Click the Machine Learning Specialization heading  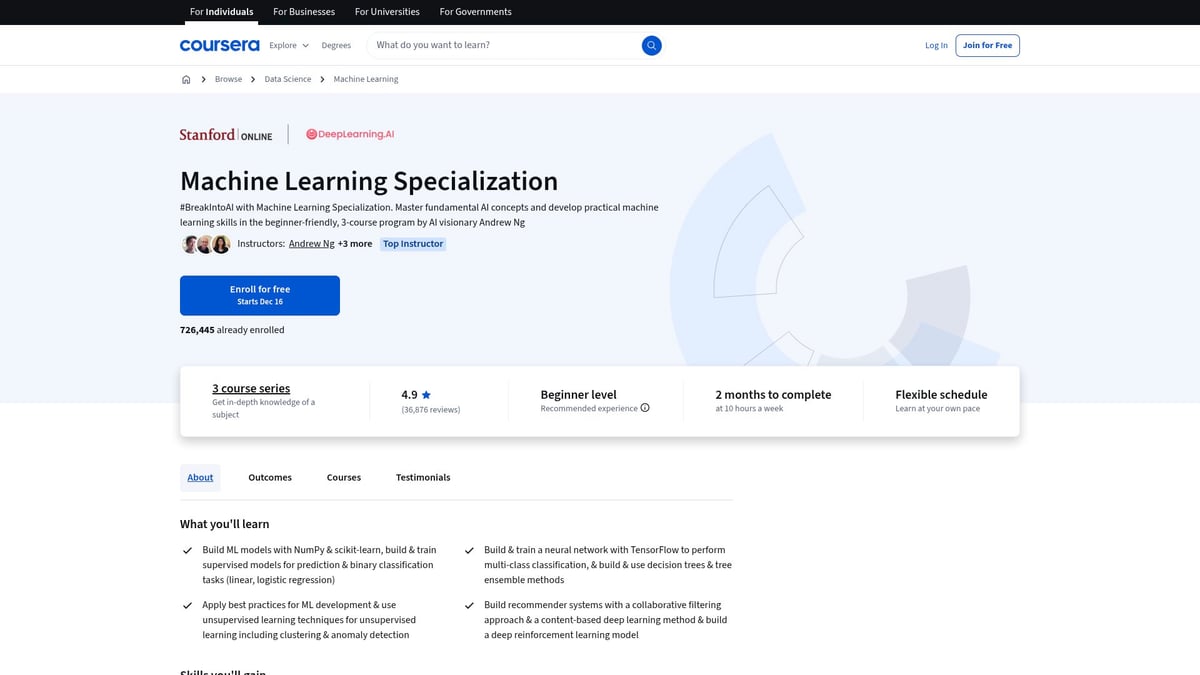point(369,181)
